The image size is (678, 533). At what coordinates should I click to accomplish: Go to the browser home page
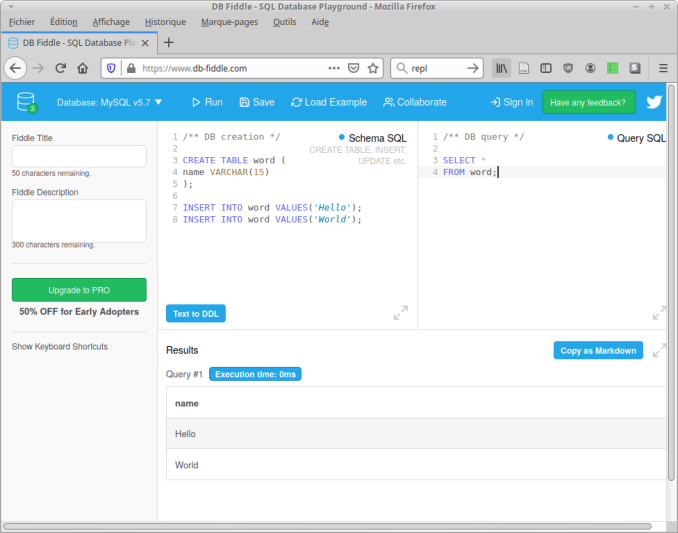pyautogui.click(x=83, y=68)
